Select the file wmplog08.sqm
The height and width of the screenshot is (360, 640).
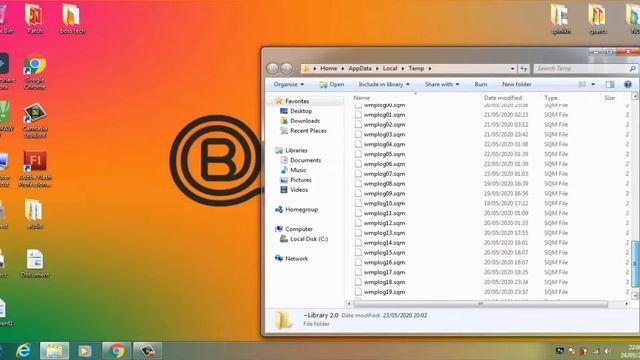[384, 184]
